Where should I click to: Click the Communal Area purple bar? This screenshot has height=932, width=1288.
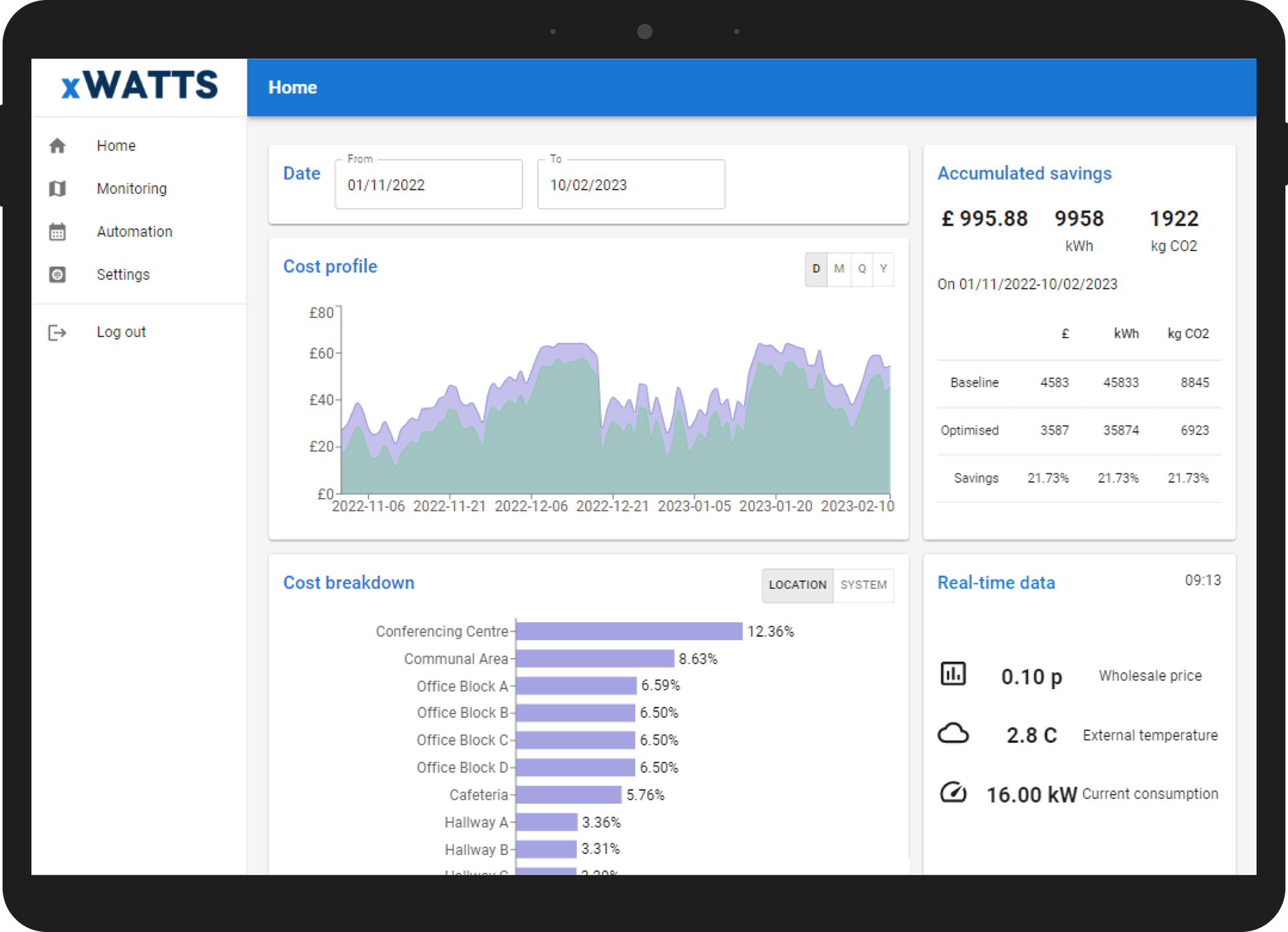pos(595,658)
